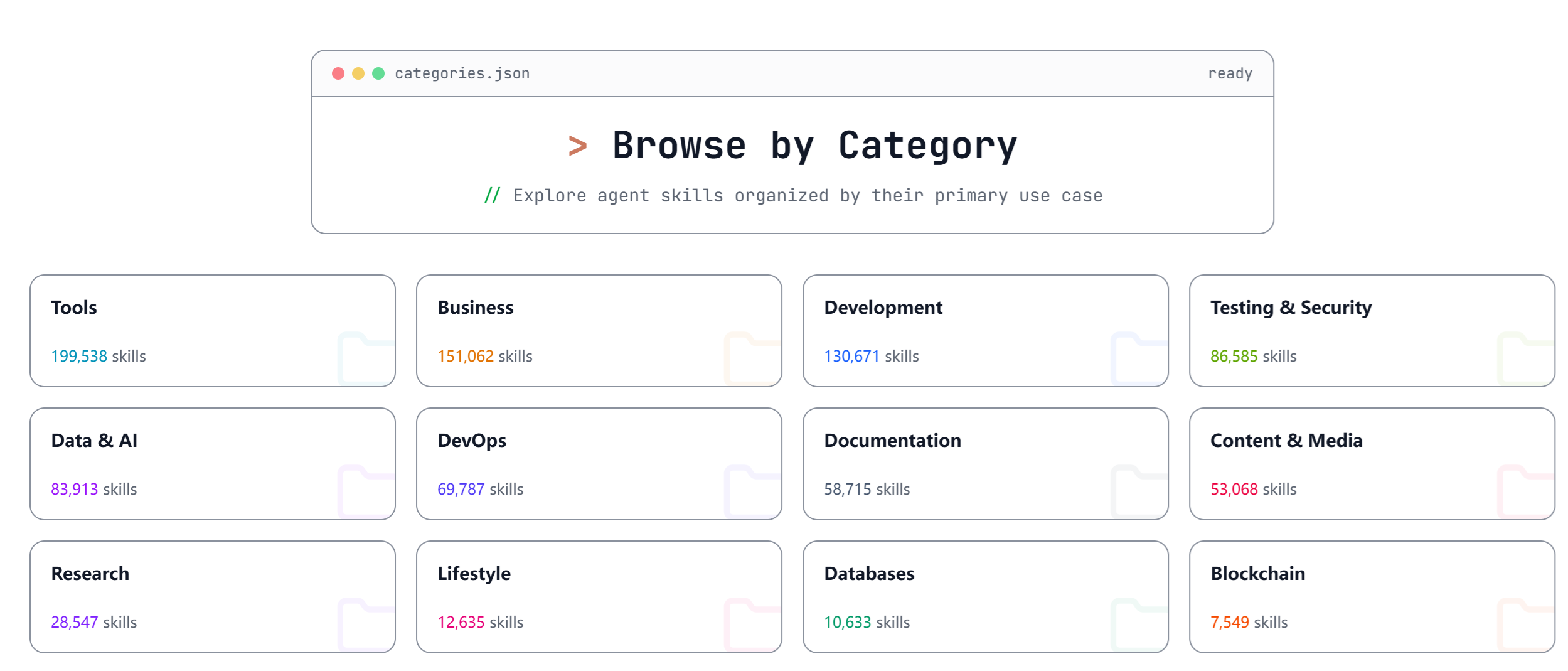Click the Browse by Category heading

(814, 146)
